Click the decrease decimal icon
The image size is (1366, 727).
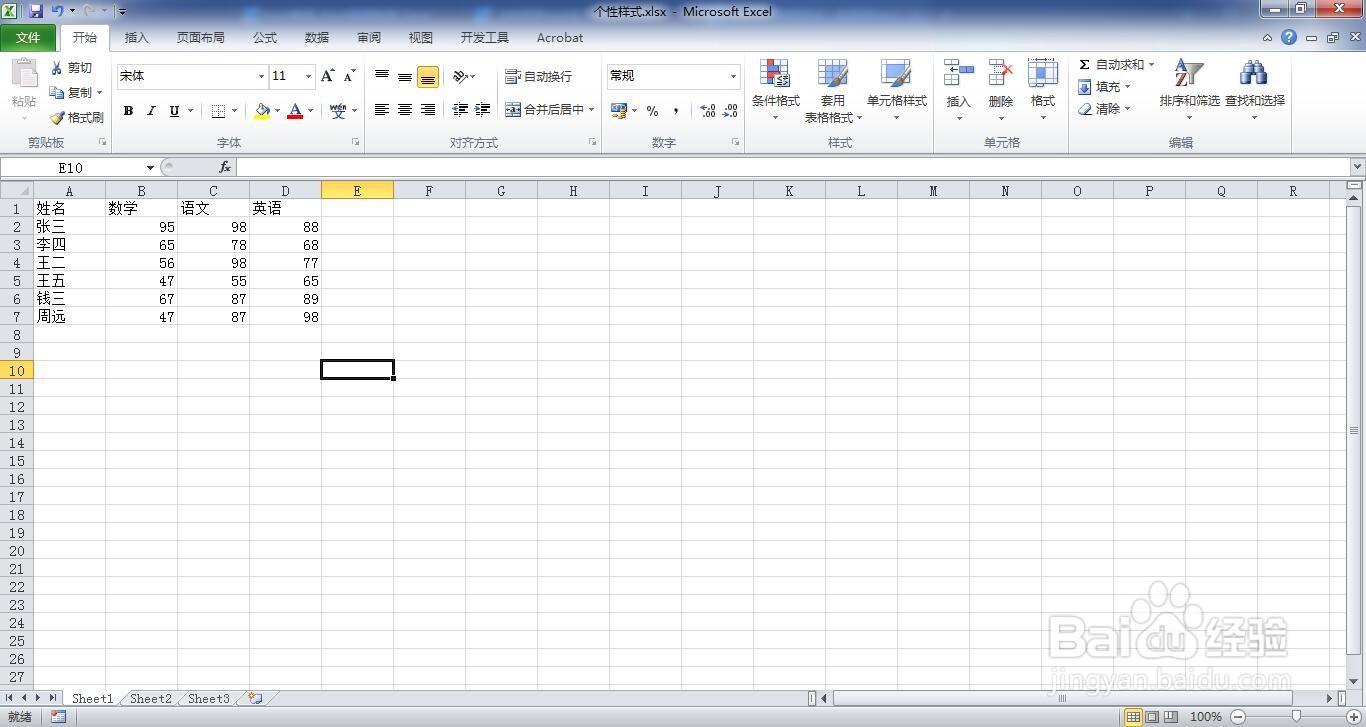pyautogui.click(x=730, y=111)
